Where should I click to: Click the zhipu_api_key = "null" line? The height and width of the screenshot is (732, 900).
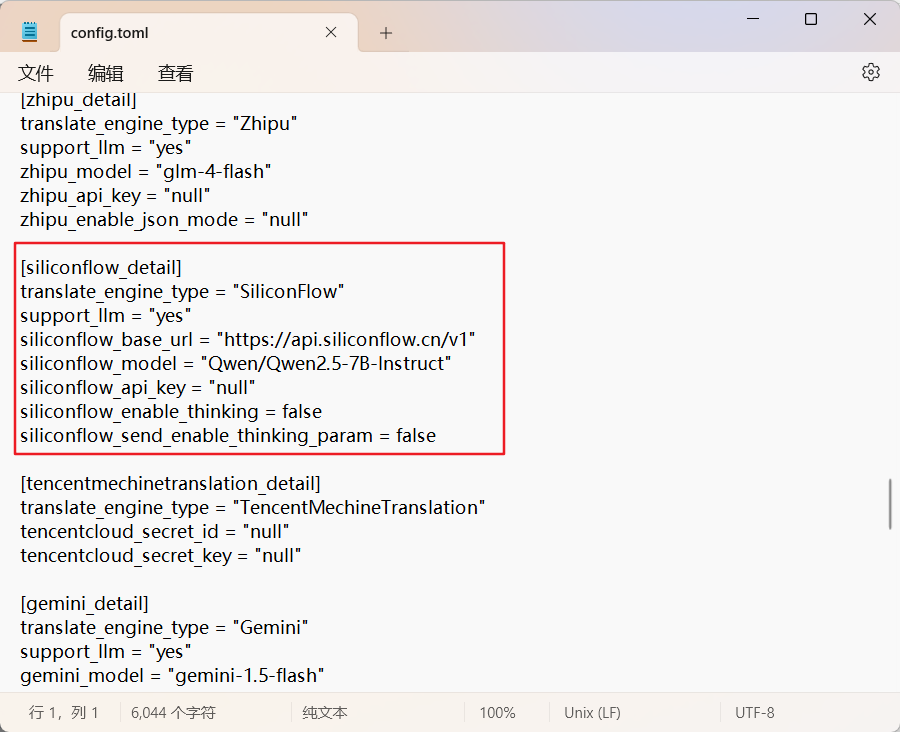point(115,196)
